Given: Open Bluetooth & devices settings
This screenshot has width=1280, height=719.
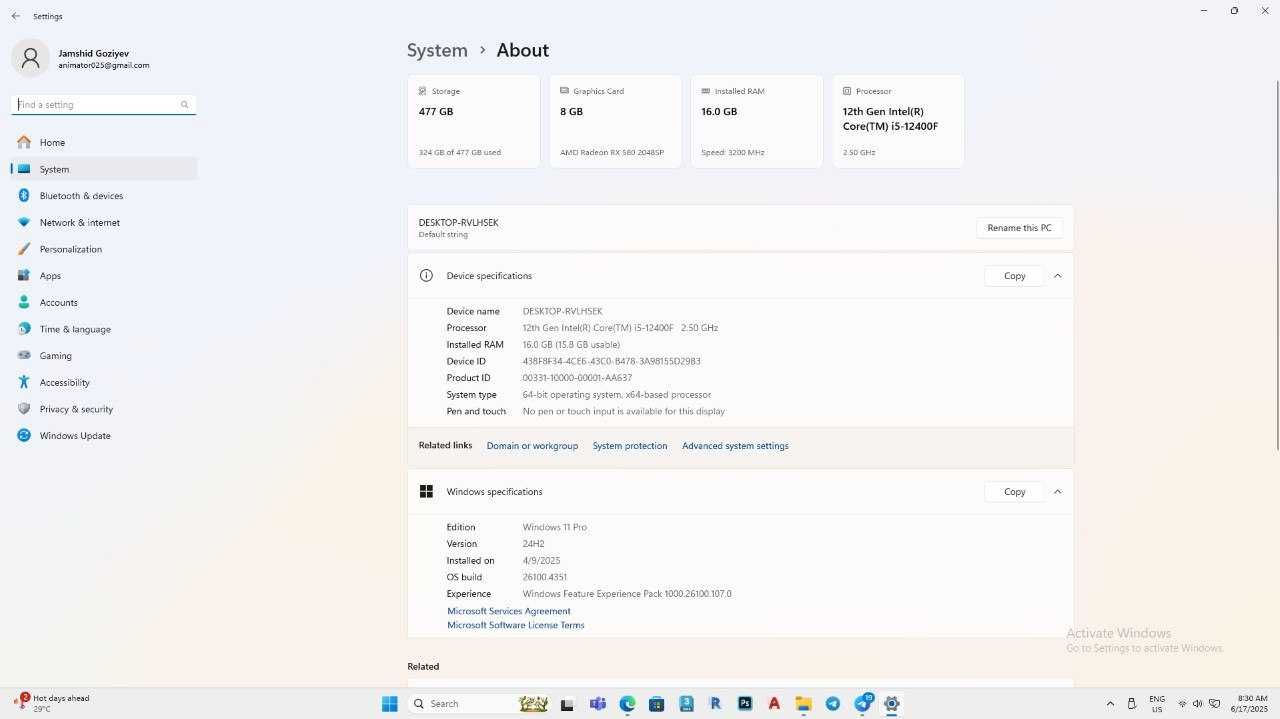Looking at the screenshot, I should 104,196.
